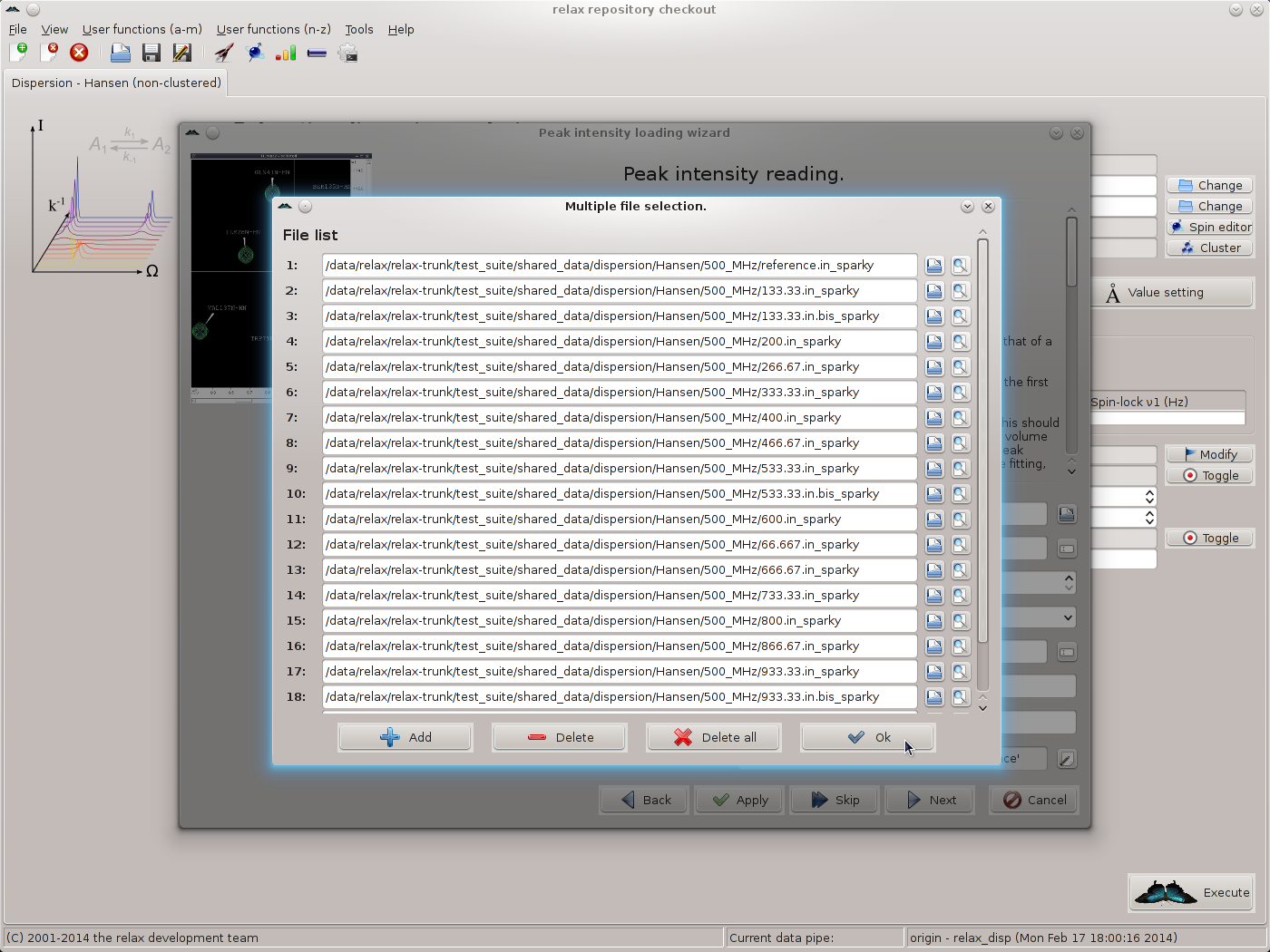Switch to Dispersion - Hansen (non-clustered) tab
Screen dimensions: 1270x952
[116, 83]
